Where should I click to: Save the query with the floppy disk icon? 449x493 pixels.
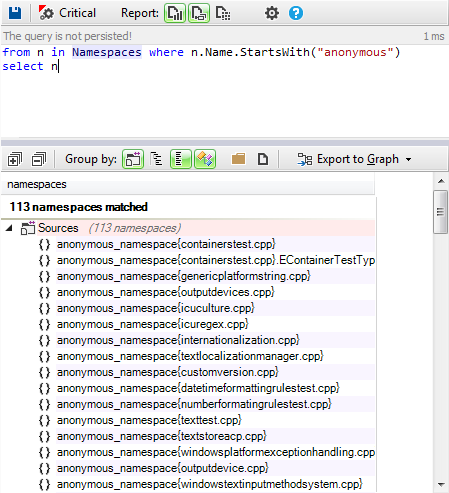(x=15, y=13)
